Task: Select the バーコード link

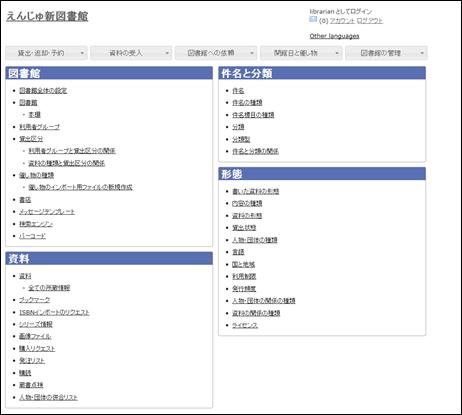Action: coord(32,236)
